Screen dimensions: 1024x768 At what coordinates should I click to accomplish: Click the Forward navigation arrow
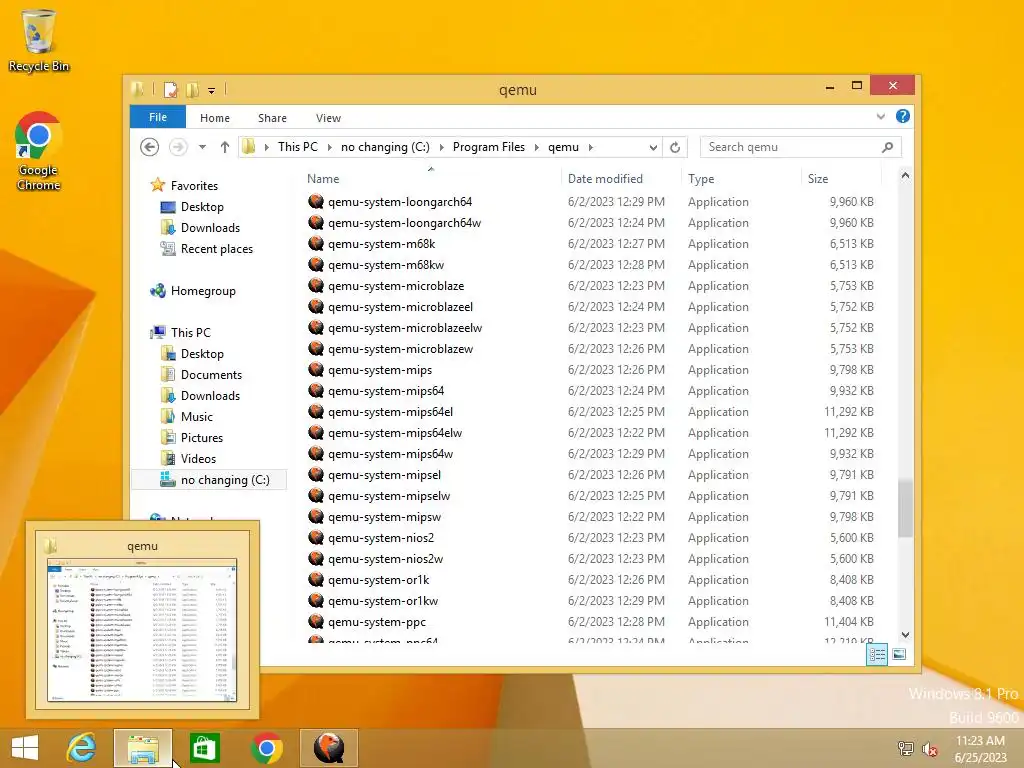178,147
